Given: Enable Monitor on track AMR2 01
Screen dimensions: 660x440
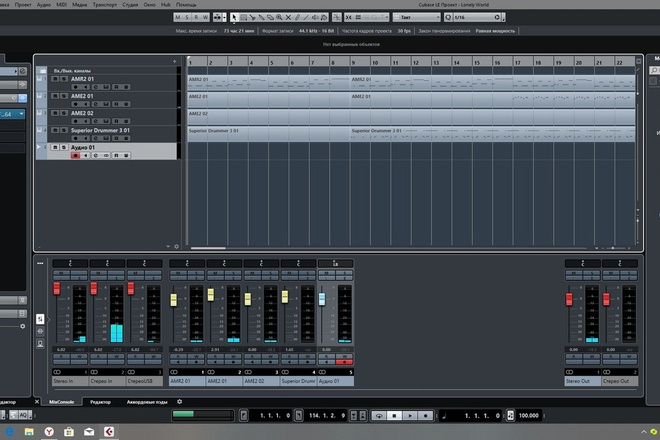Looking at the screenshot, I should pos(85,87).
